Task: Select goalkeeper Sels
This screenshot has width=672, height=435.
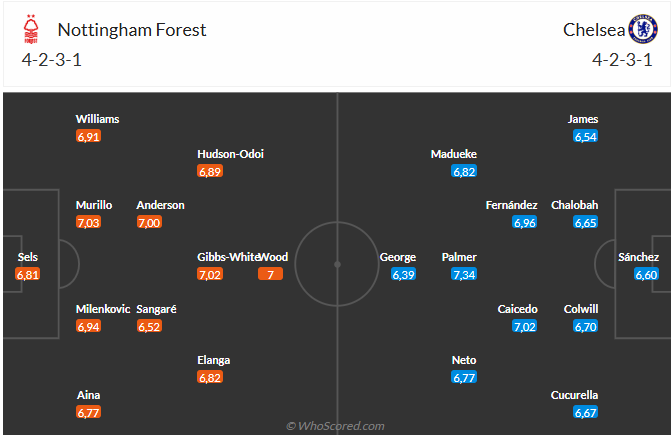Action: [28, 257]
